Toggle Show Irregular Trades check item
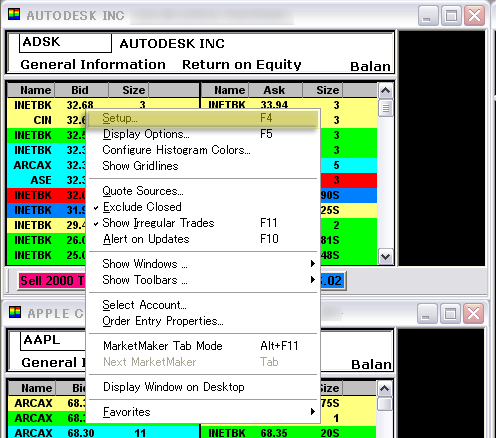The height and width of the screenshot is (438, 496). pyautogui.click(x=203, y=223)
